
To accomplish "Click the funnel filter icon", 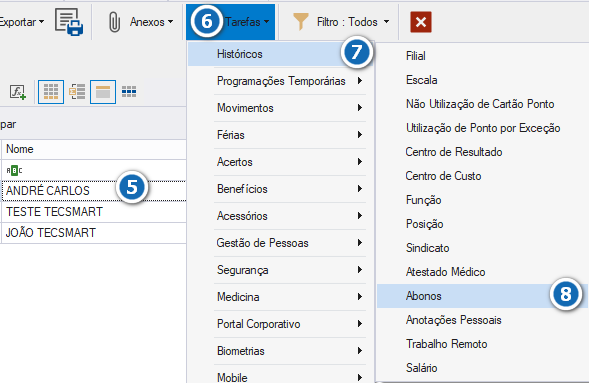I will pos(301,22).
